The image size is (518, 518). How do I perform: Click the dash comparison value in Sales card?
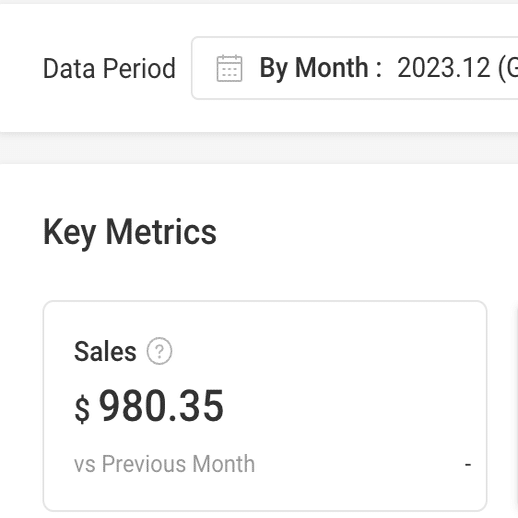tap(468, 464)
